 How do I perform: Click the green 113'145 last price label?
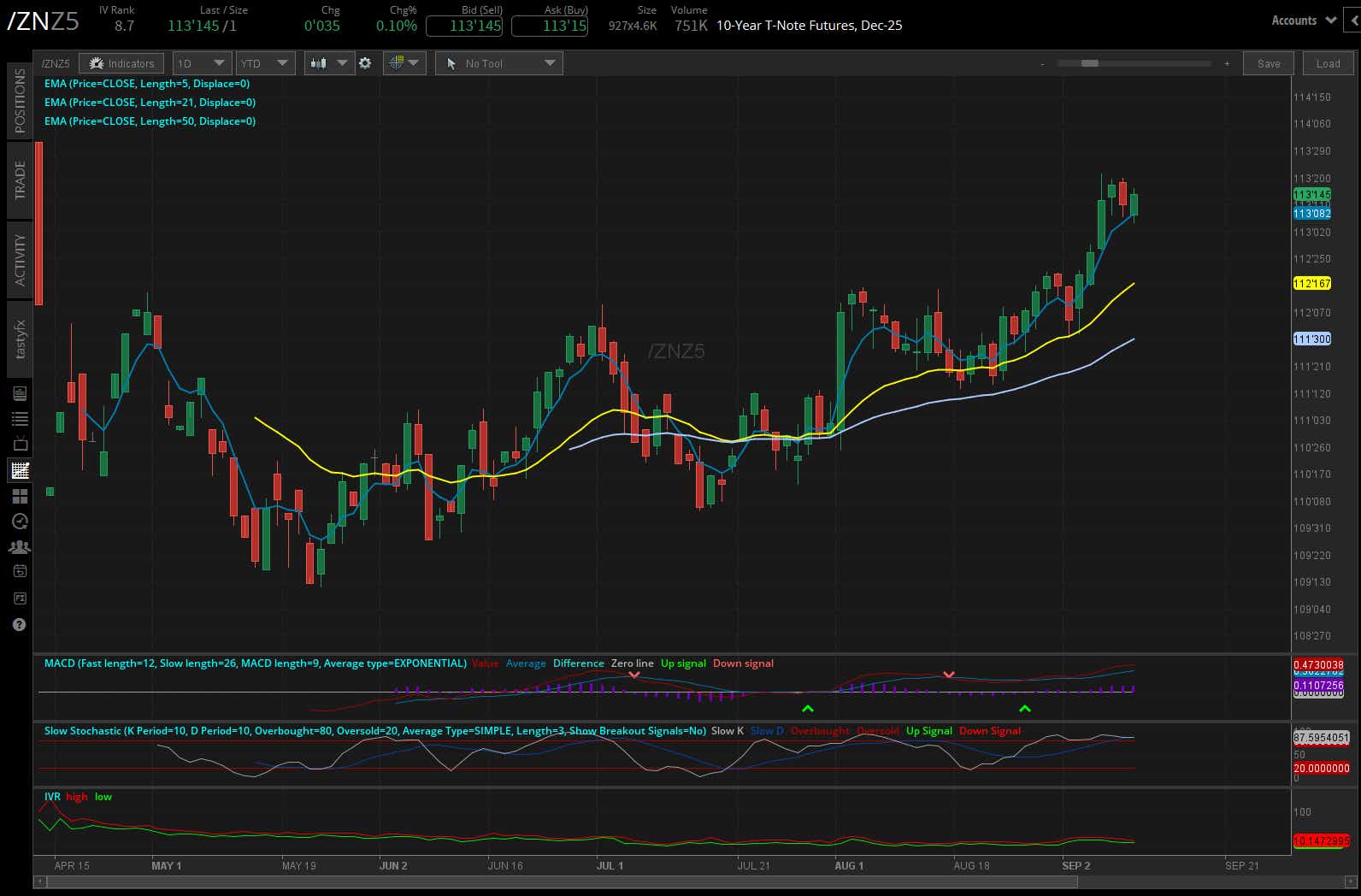pyautogui.click(x=1311, y=195)
